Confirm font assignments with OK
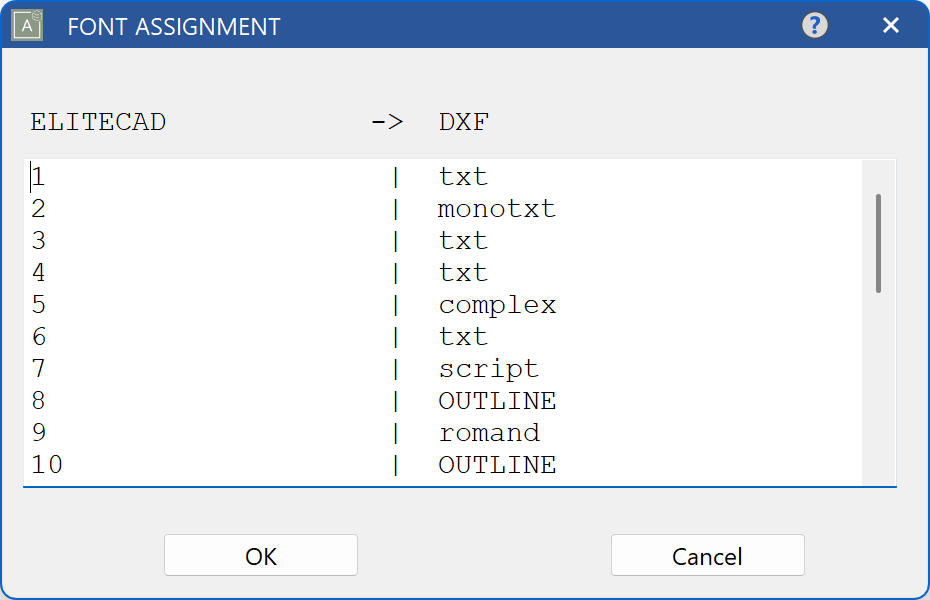930x600 pixels. [260, 555]
